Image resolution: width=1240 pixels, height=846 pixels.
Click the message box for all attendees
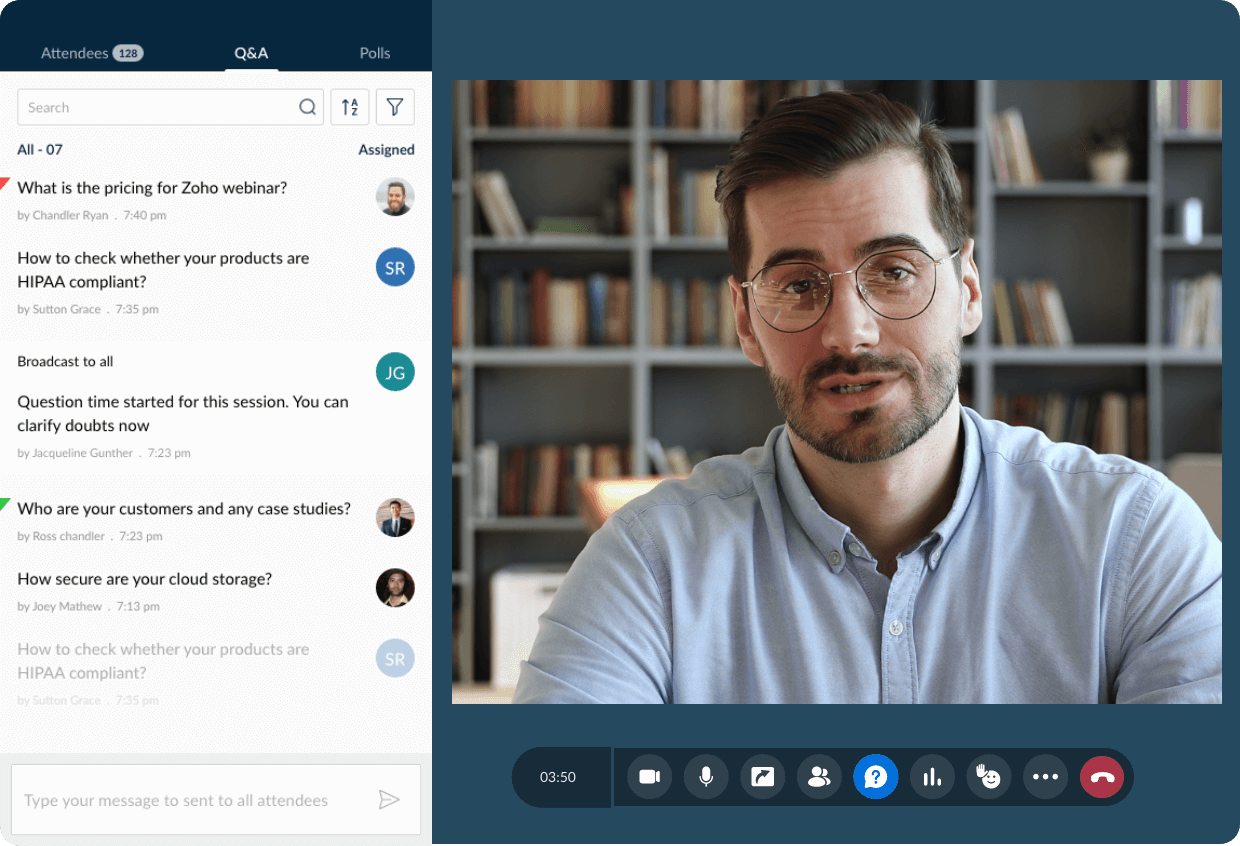tap(190, 800)
